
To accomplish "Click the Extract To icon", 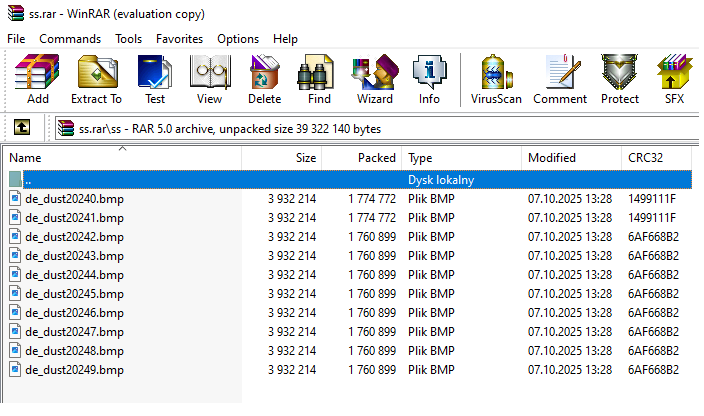I will [x=97, y=79].
